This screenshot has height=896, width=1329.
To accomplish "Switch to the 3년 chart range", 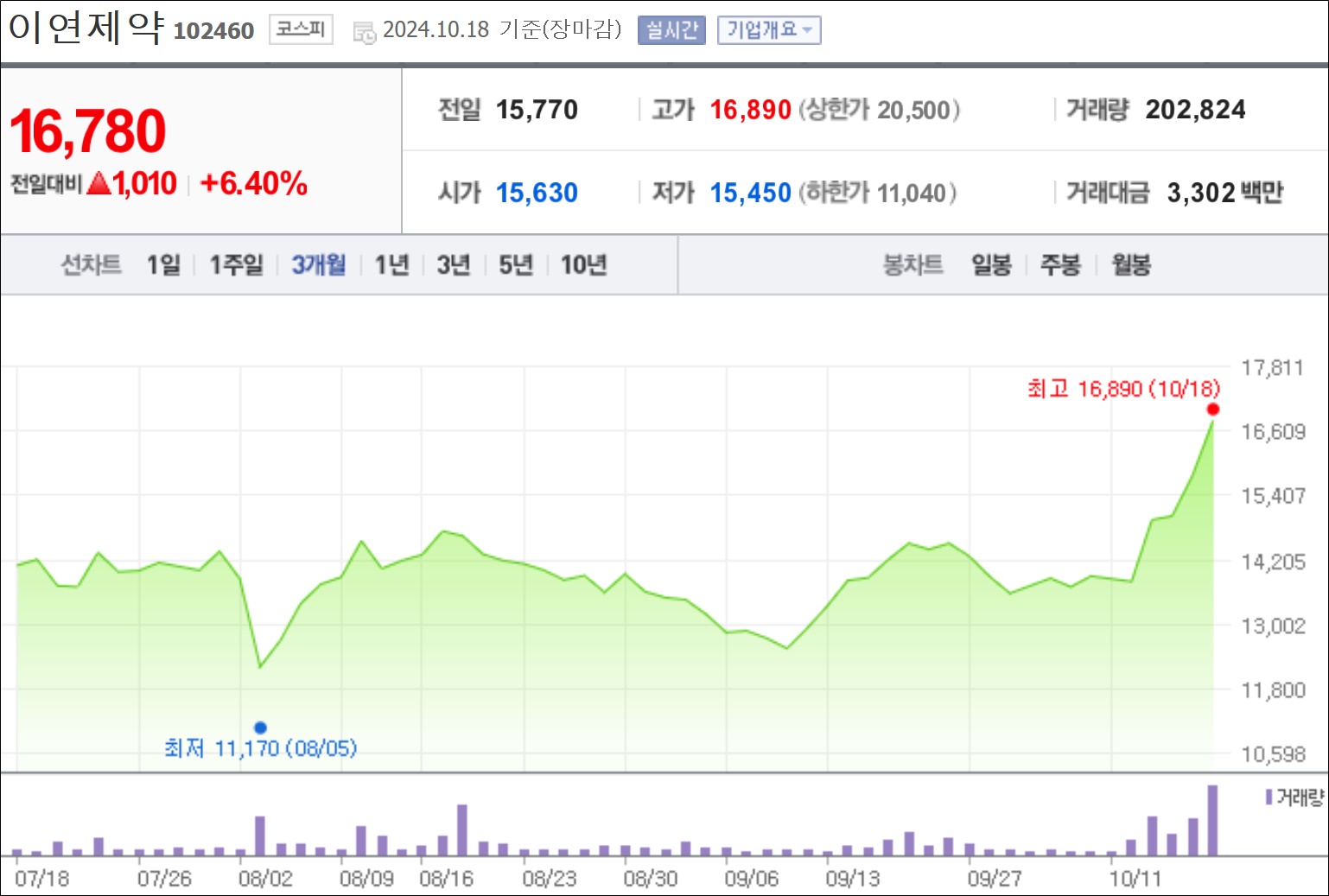I will point(454,264).
